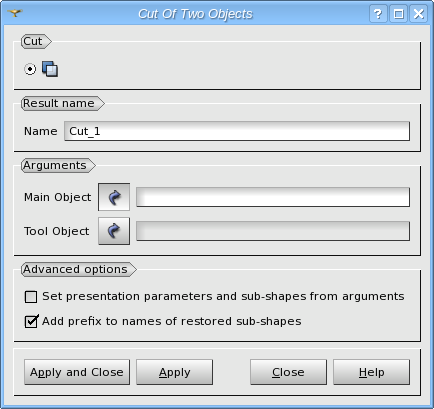The width and height of the screenshot is (434, 409).
Task: Click the Arguments group label
Action: (55, 165)
